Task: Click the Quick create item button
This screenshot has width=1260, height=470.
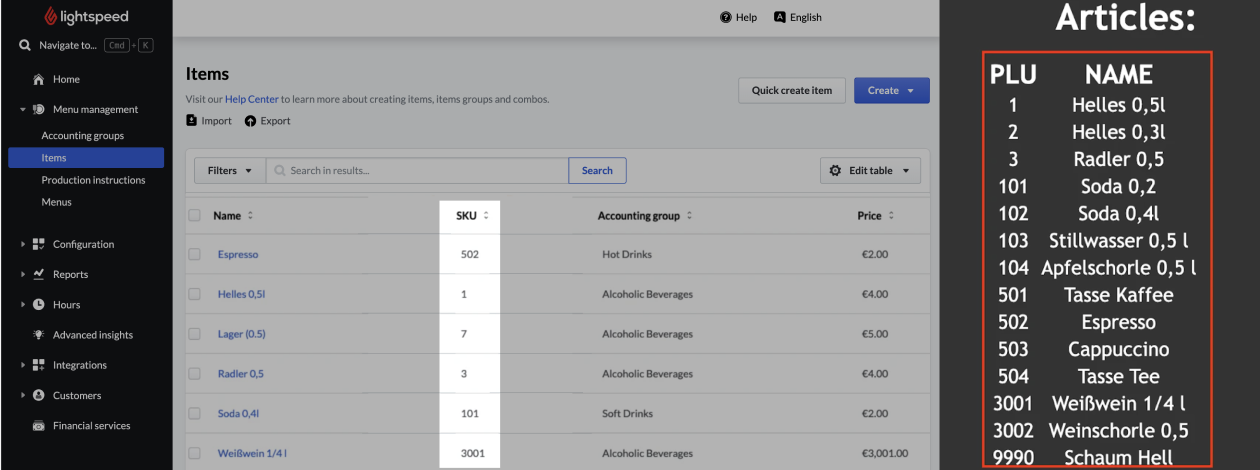Action: (792, 91)
